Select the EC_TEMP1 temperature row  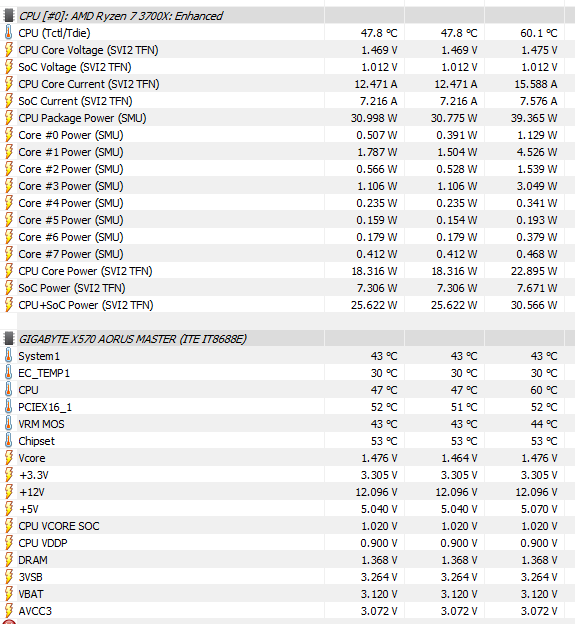tap(288, 373)
